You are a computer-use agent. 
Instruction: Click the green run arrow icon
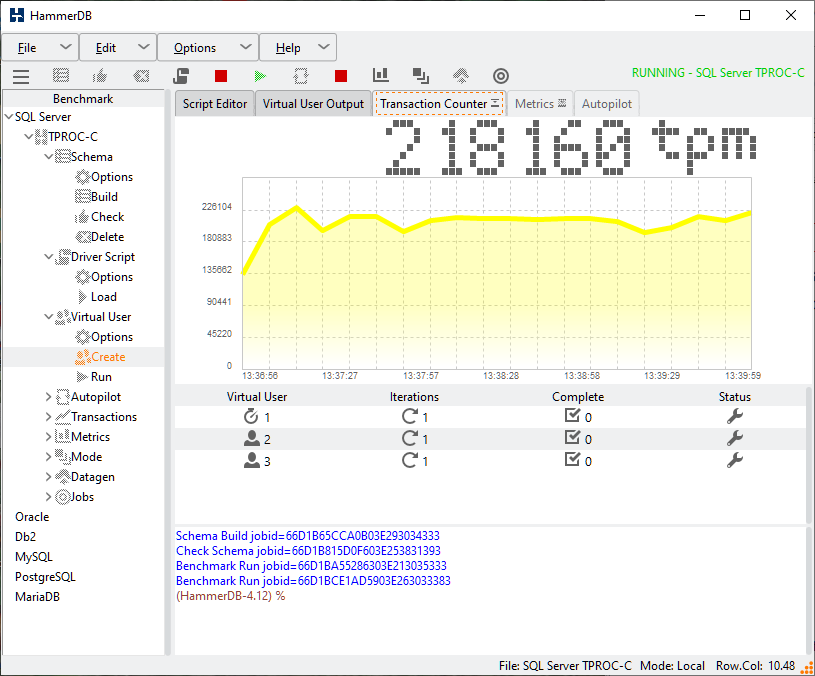[260, 76]
